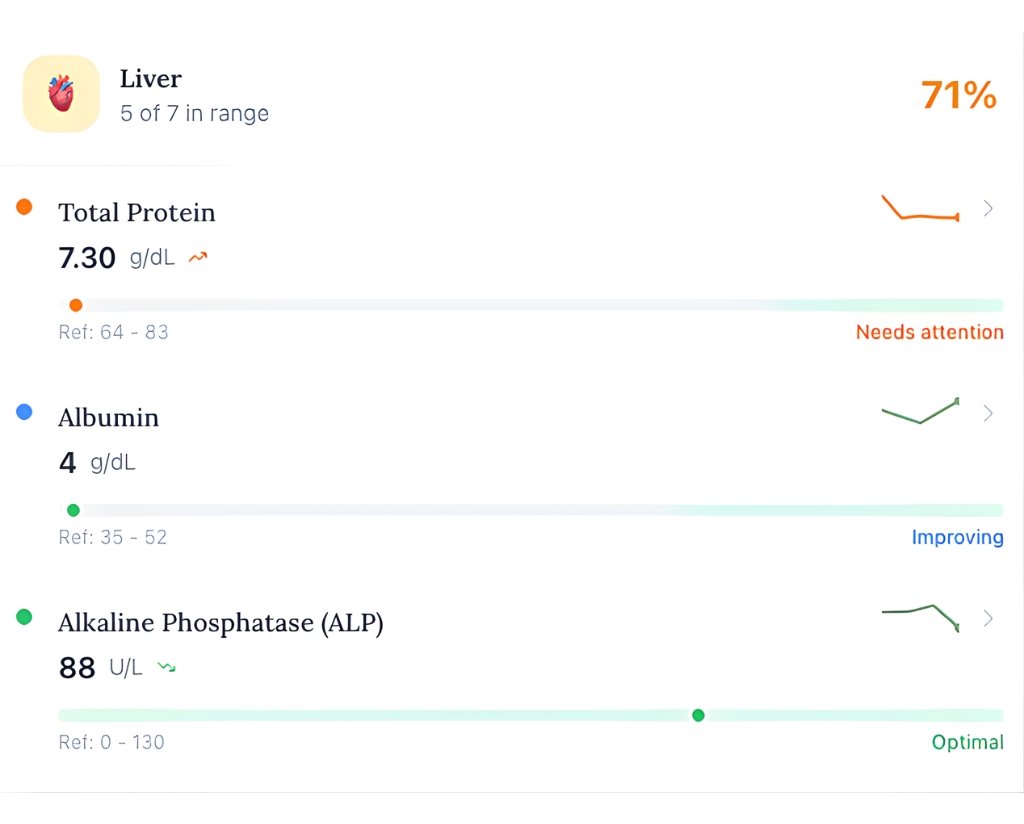The width and height of the screenshot is (1024, 824).
Task: Click the ALP range bar marker
Action: point(698,715)
